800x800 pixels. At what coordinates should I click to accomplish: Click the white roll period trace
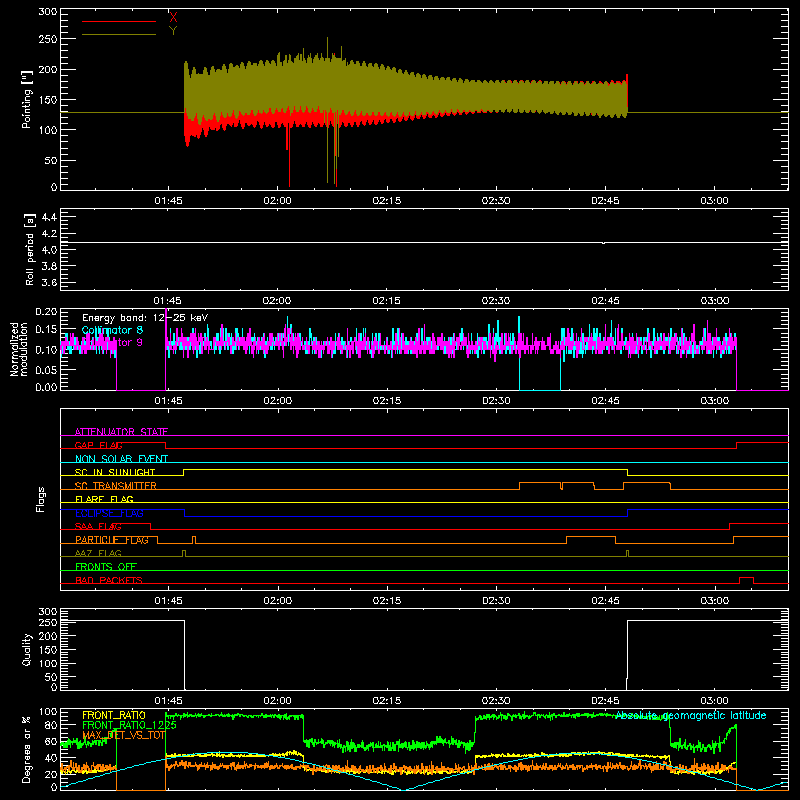(424, 242)
